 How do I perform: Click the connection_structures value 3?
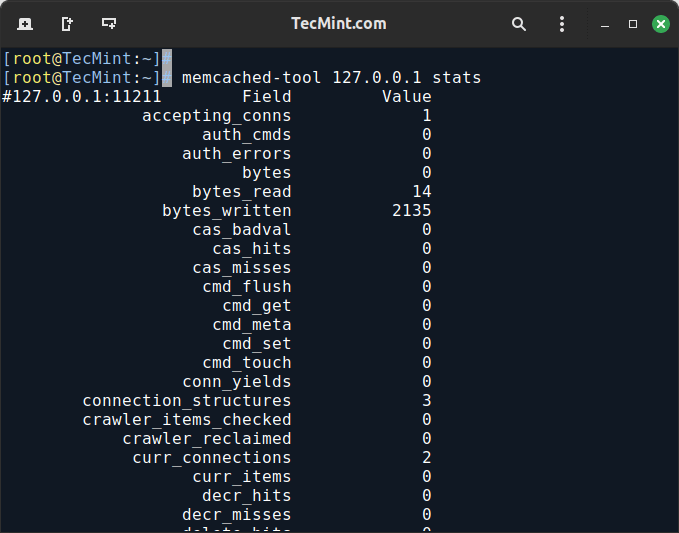pyautogui.click(x=427, y=401)
